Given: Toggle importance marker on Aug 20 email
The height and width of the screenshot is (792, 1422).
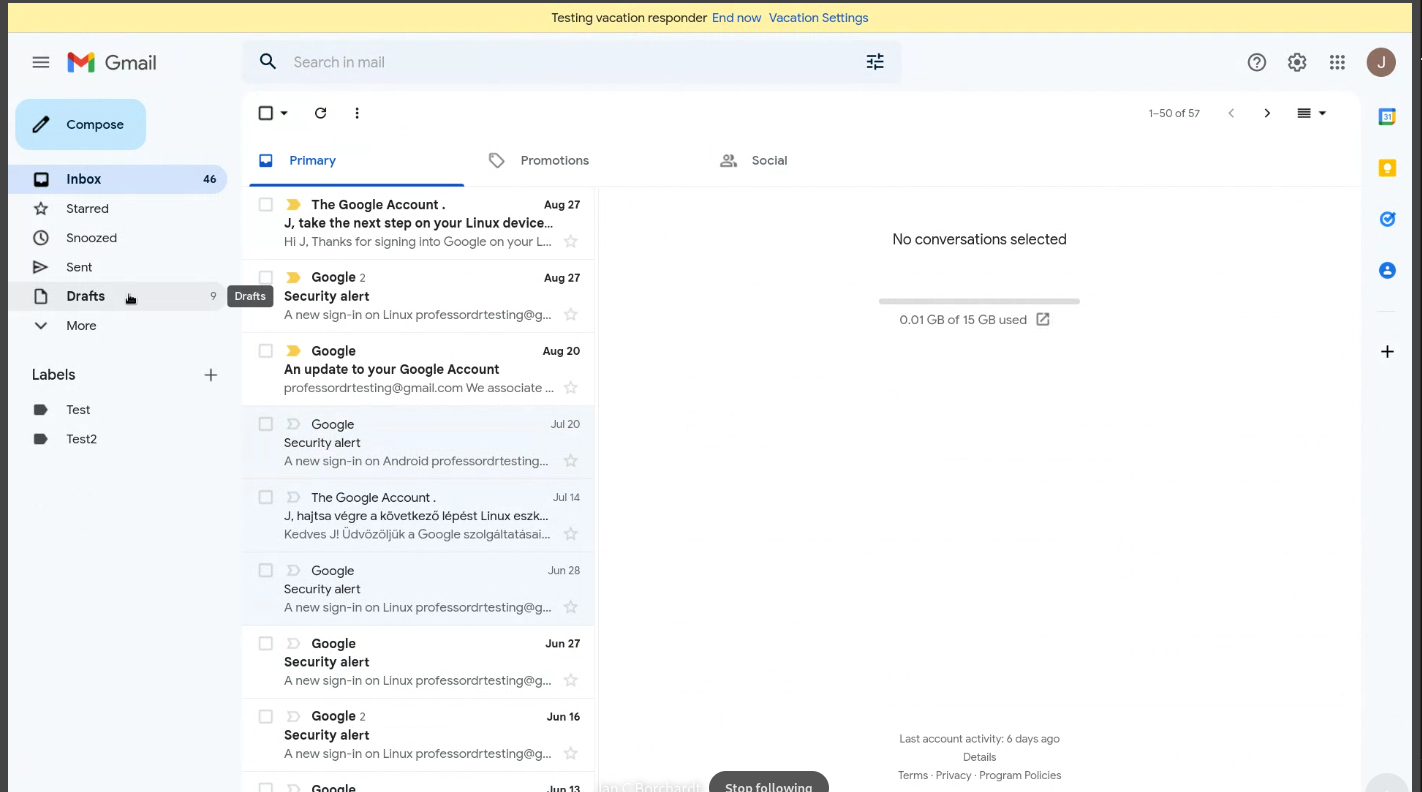Looking at the screenshot, I should [x=293, y=351].
